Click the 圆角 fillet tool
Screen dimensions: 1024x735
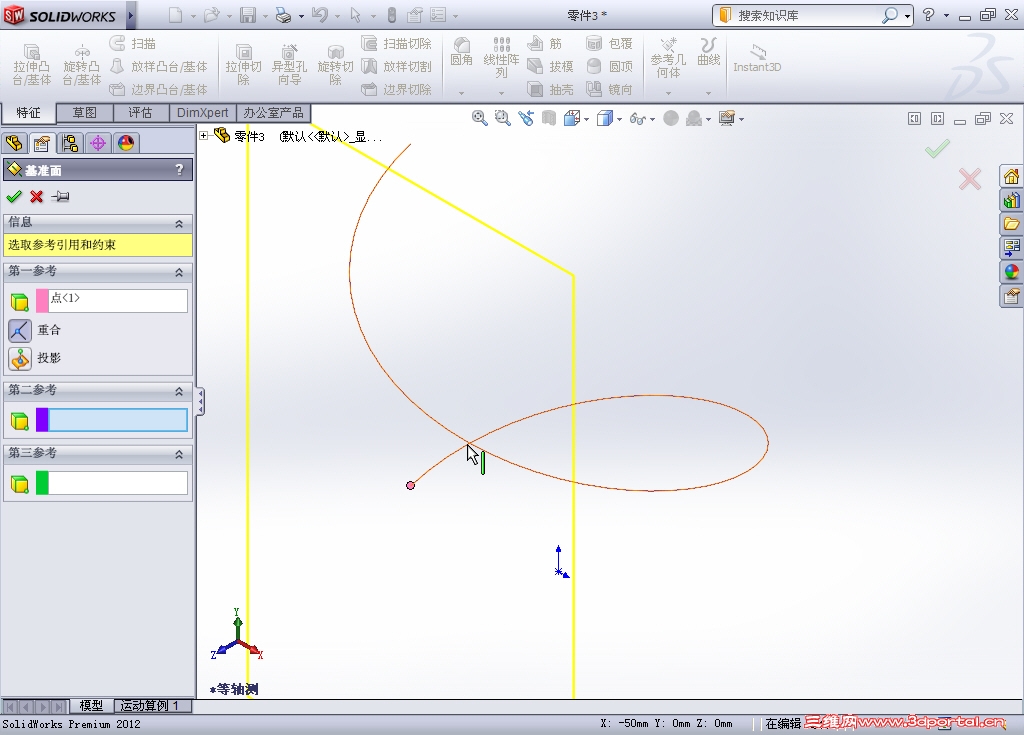coord(462,52)
